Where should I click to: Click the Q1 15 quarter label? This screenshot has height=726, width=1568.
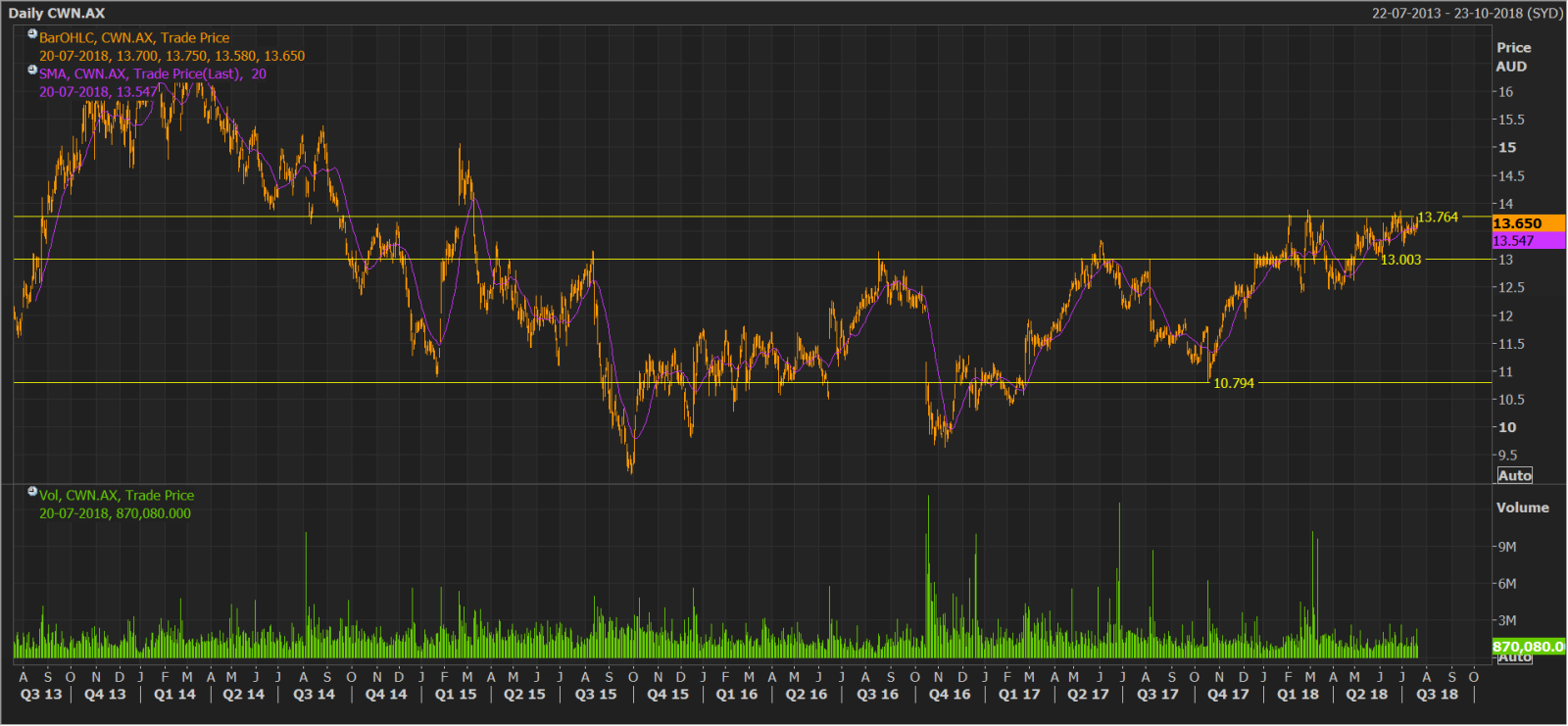[456, 695]
